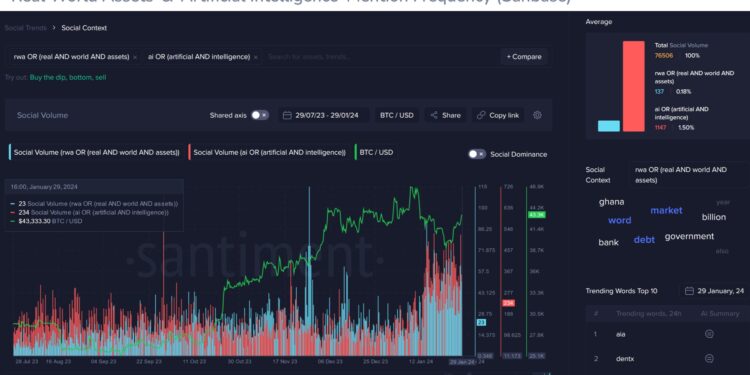Open the 29/07/23 - 29/01/24 date range picker
750x375 pixels.
(323, 115)
